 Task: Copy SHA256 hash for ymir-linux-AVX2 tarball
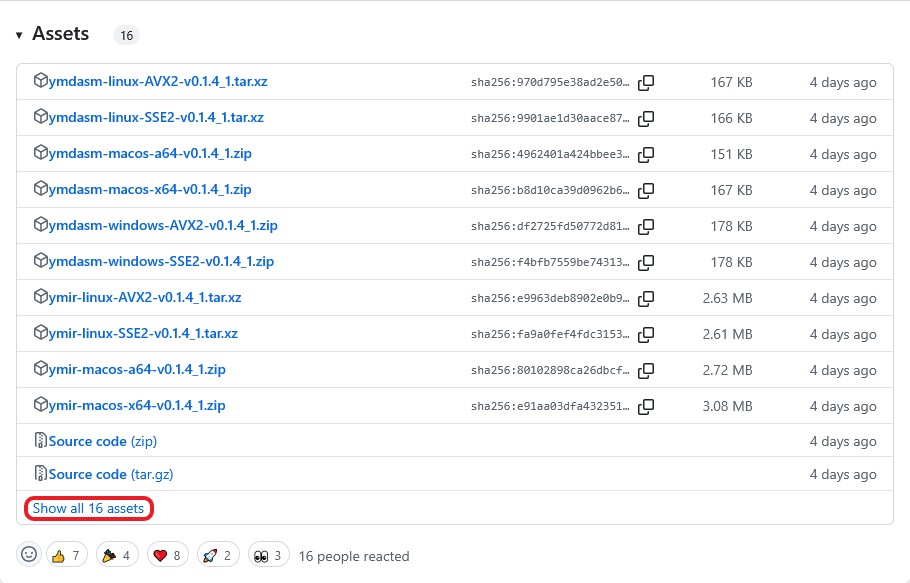646,298
